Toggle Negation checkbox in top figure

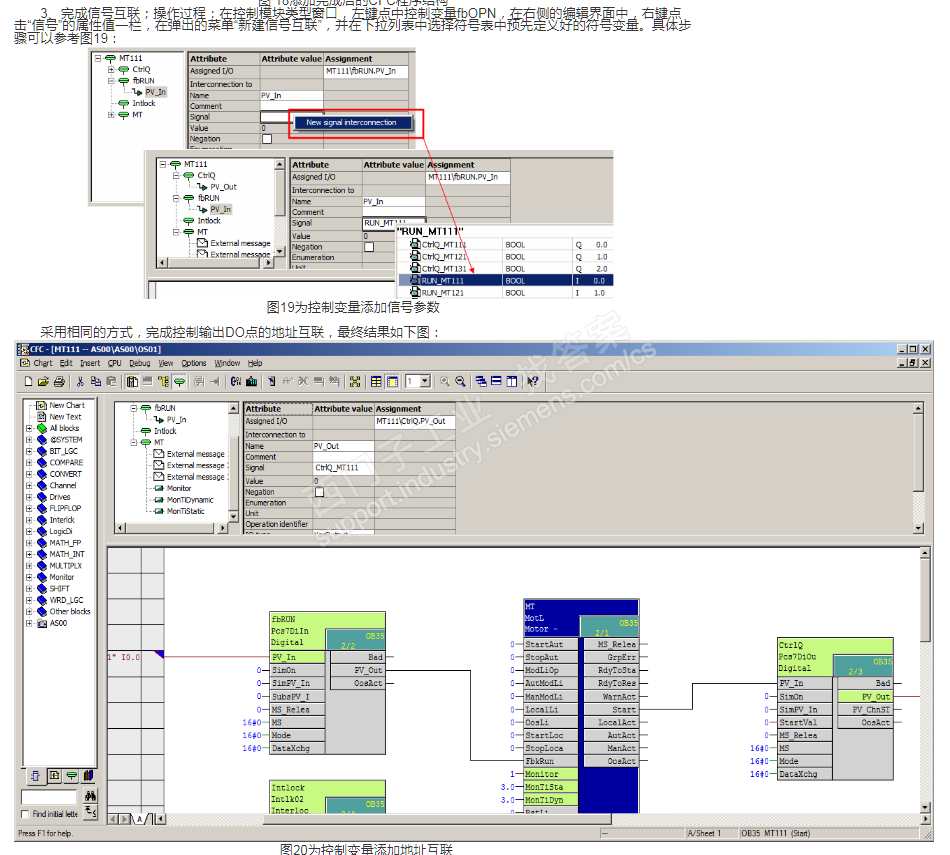267,139
